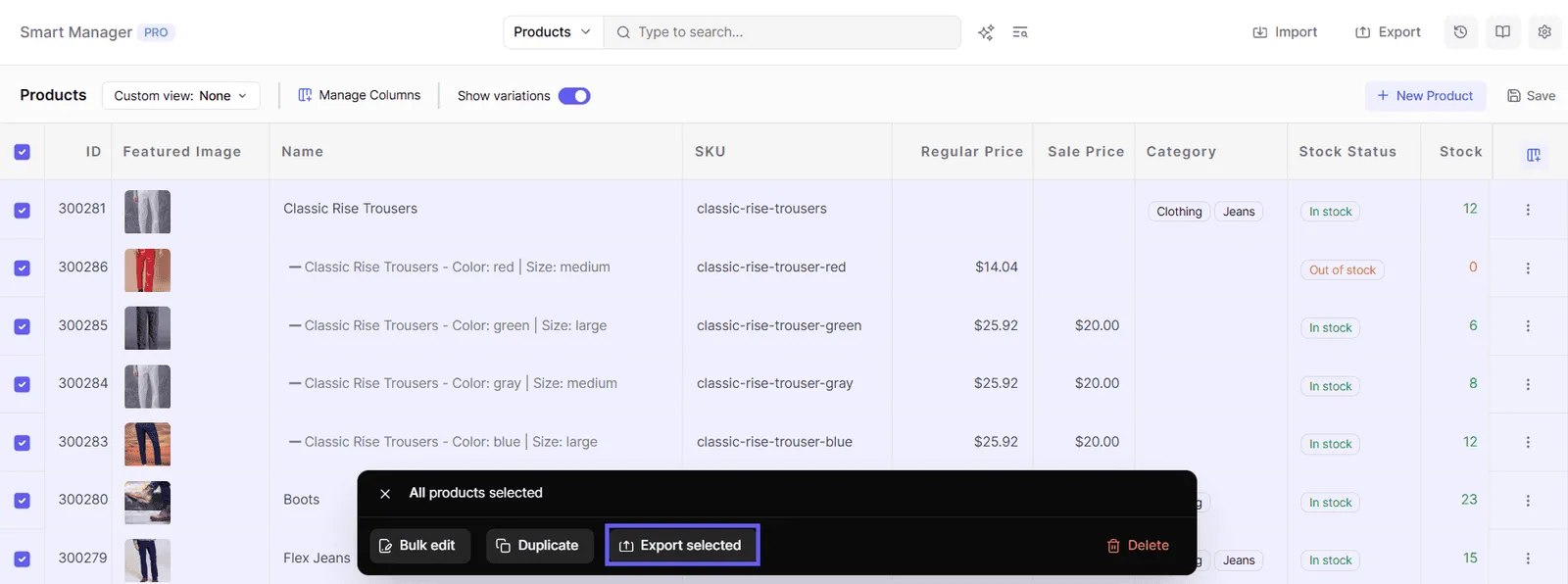Close the All products selected bar

click(385, 494)
